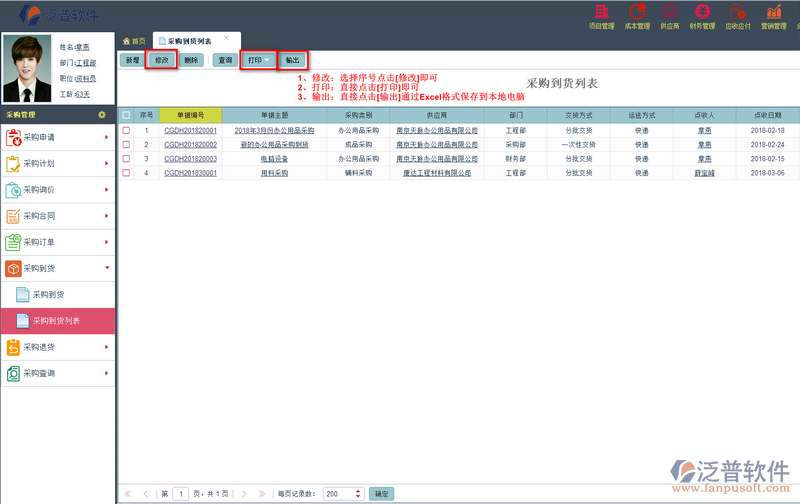
Task: Toggle the select-all checkbox in table header
Action: click(x=126, y=115)
